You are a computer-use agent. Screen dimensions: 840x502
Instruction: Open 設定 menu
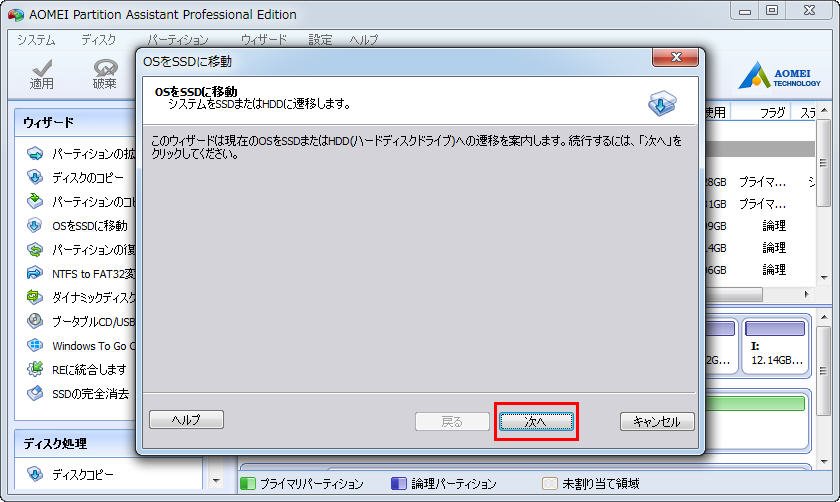(320, 40)
